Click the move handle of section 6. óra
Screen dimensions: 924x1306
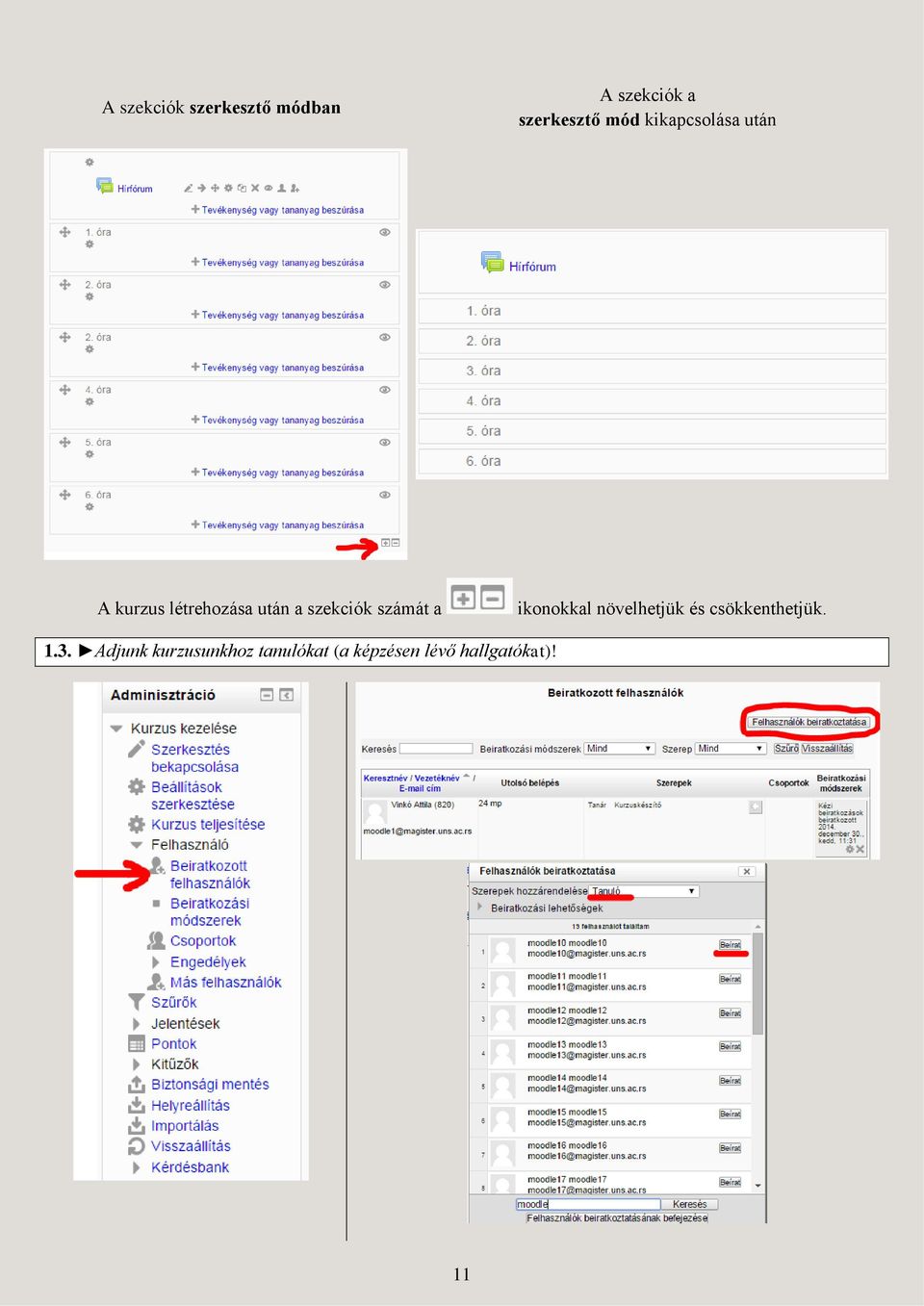(64, 495)
